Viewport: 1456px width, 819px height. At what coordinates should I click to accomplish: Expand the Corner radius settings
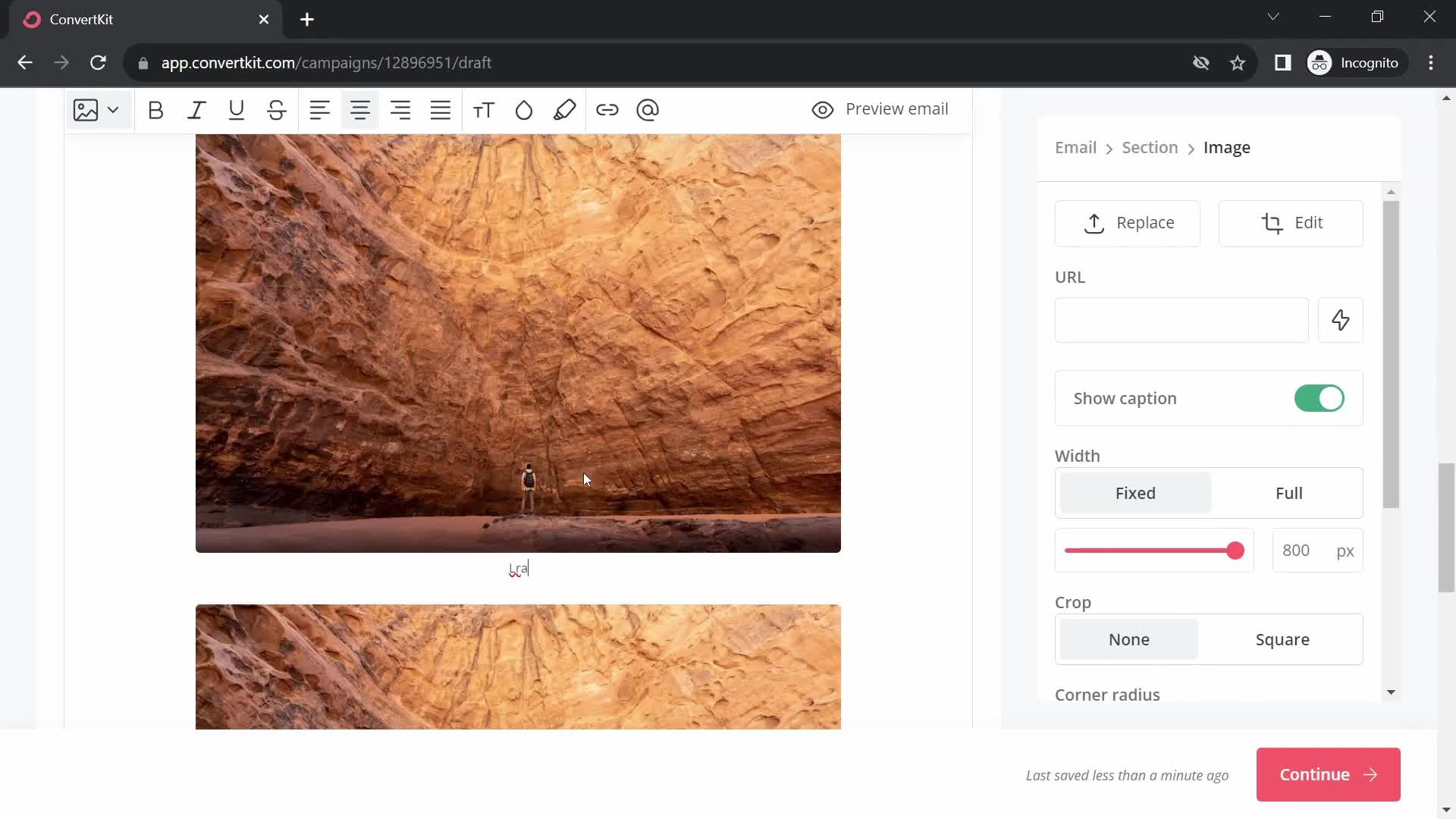point(1392,694)
